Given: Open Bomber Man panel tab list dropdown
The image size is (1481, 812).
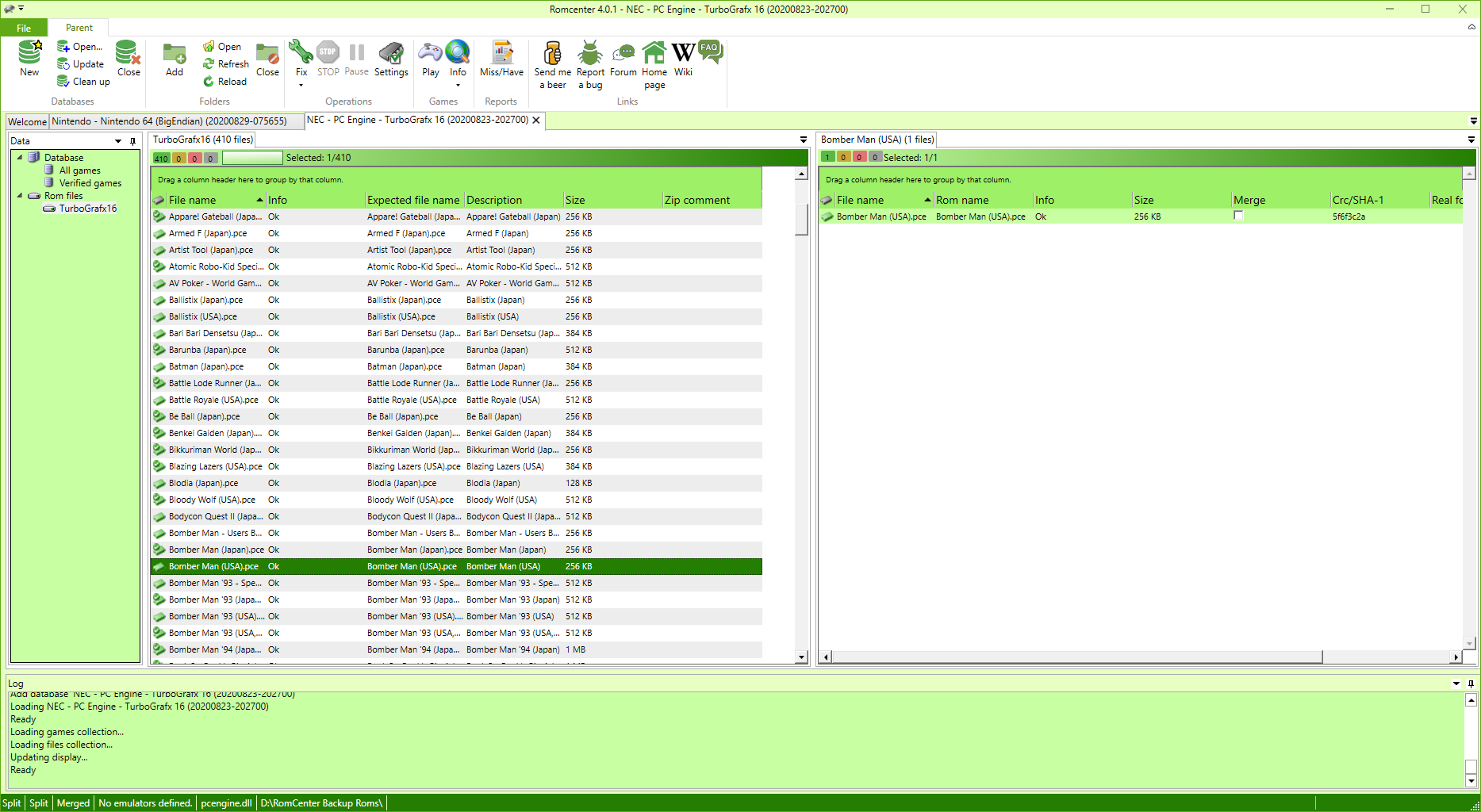Looking at the screenshot, I should [x=1471, y=140].
